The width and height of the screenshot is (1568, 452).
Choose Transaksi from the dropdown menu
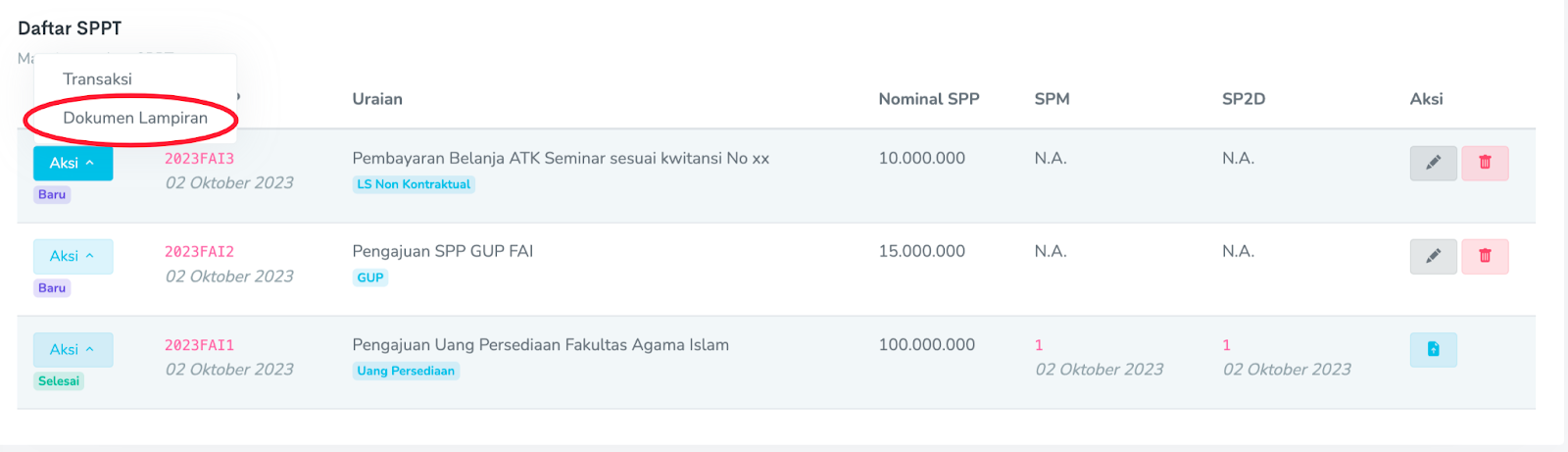coord(97,78)
